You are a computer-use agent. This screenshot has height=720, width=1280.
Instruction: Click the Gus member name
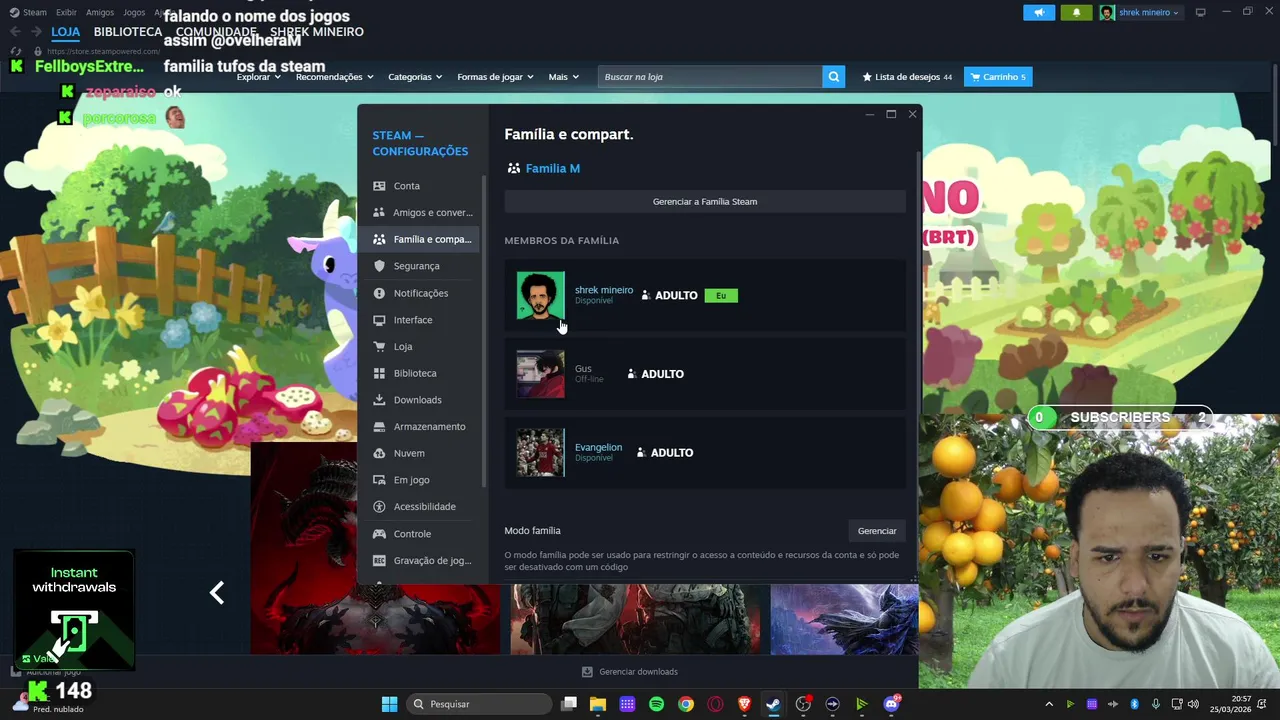pyautogui.click(x=583, y=369)
